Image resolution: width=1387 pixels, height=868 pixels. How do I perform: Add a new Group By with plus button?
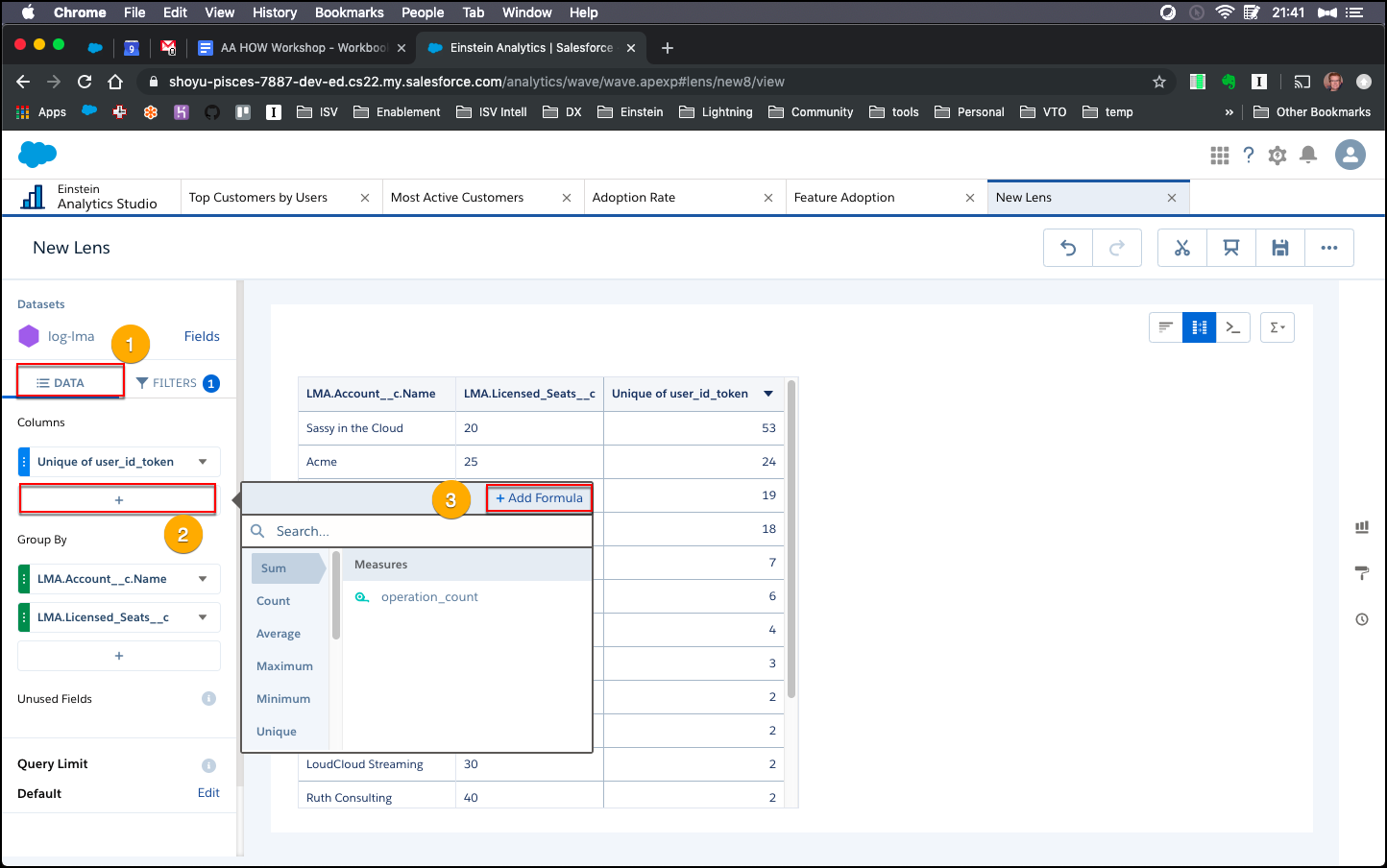point(119,656)
